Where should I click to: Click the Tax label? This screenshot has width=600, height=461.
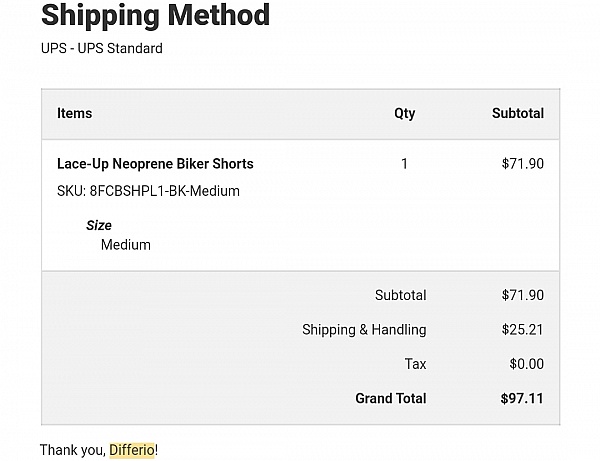416,364
